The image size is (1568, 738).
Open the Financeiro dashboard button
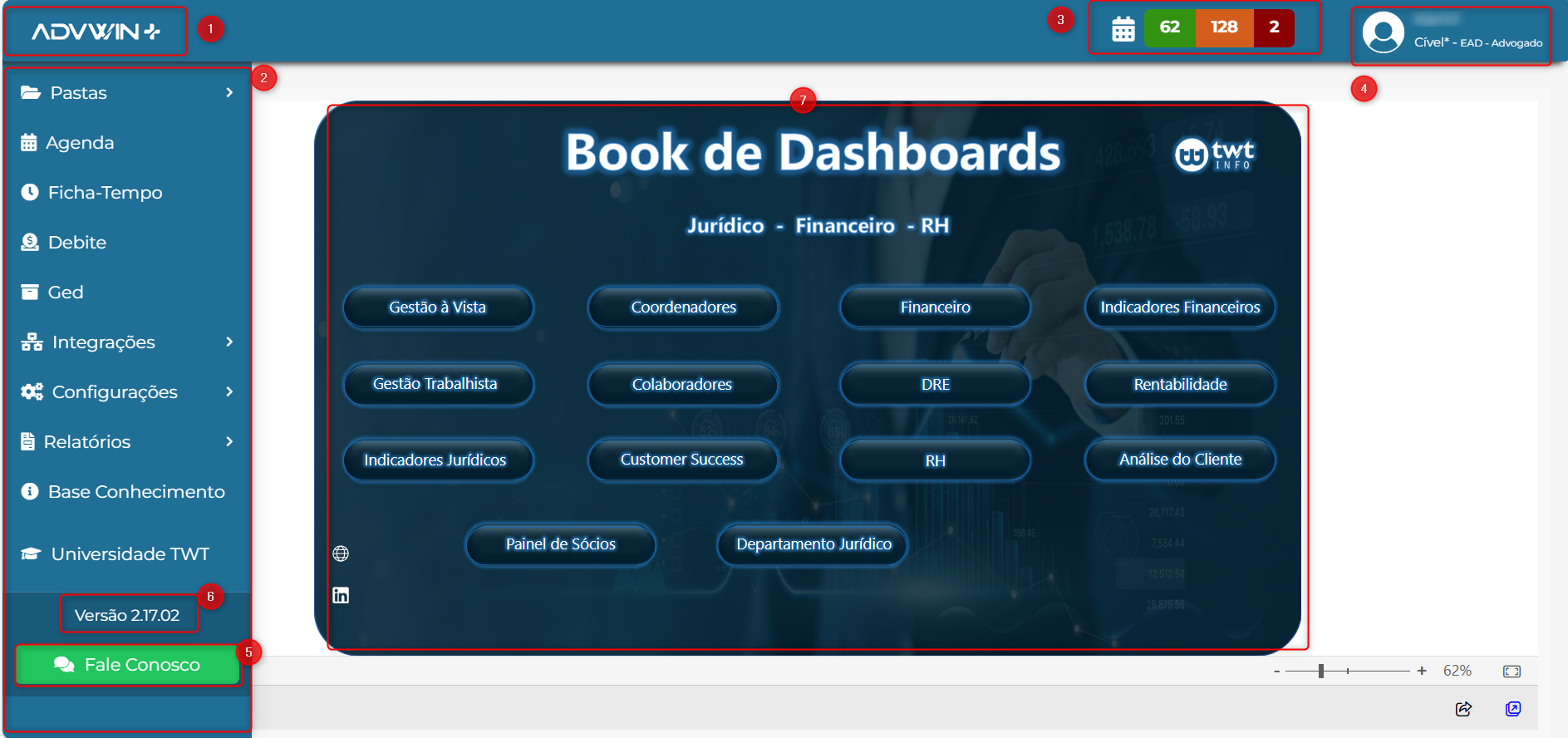pyautogui.click(x=936, y=307)
